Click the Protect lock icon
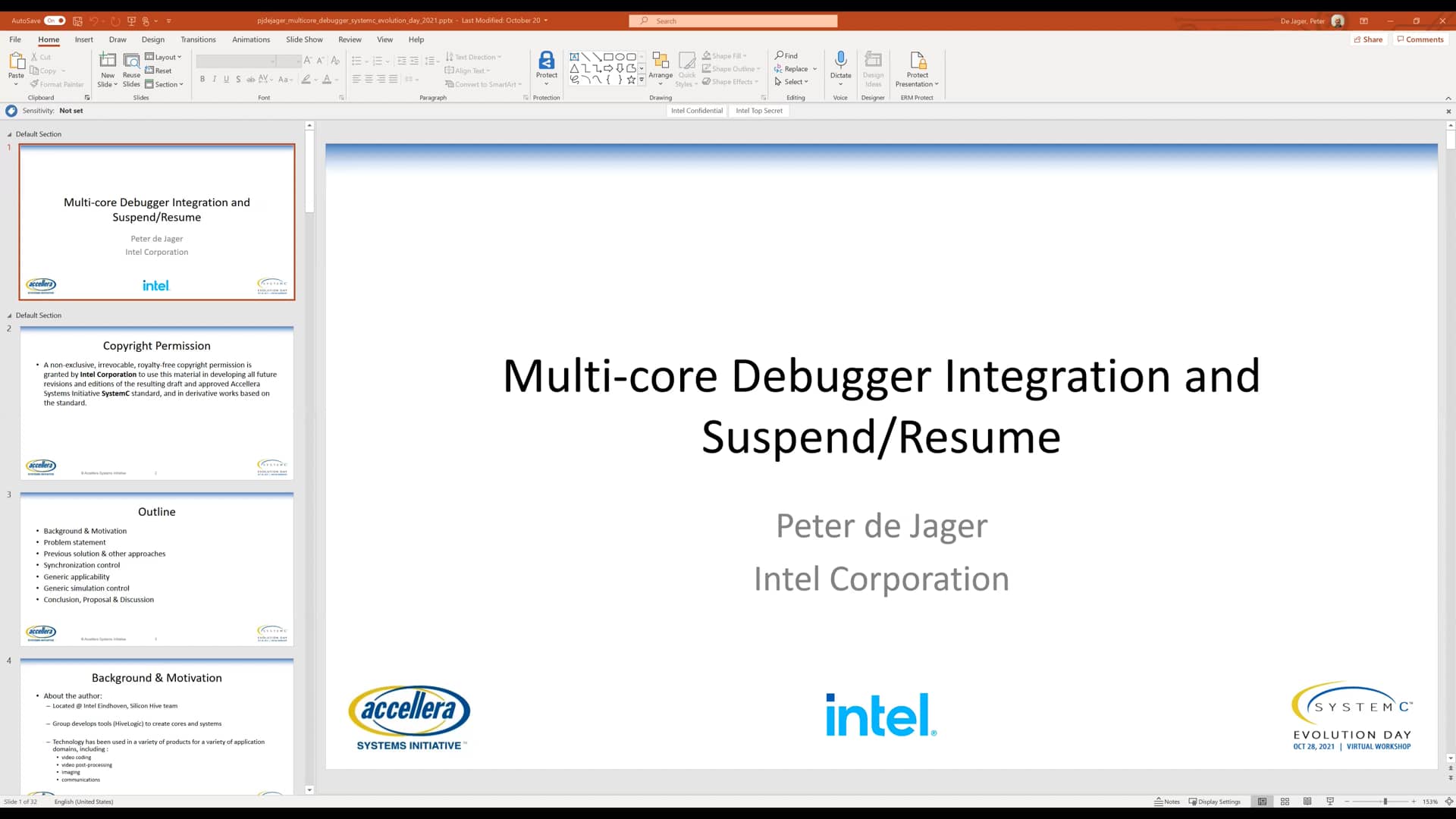 point(546,60)
